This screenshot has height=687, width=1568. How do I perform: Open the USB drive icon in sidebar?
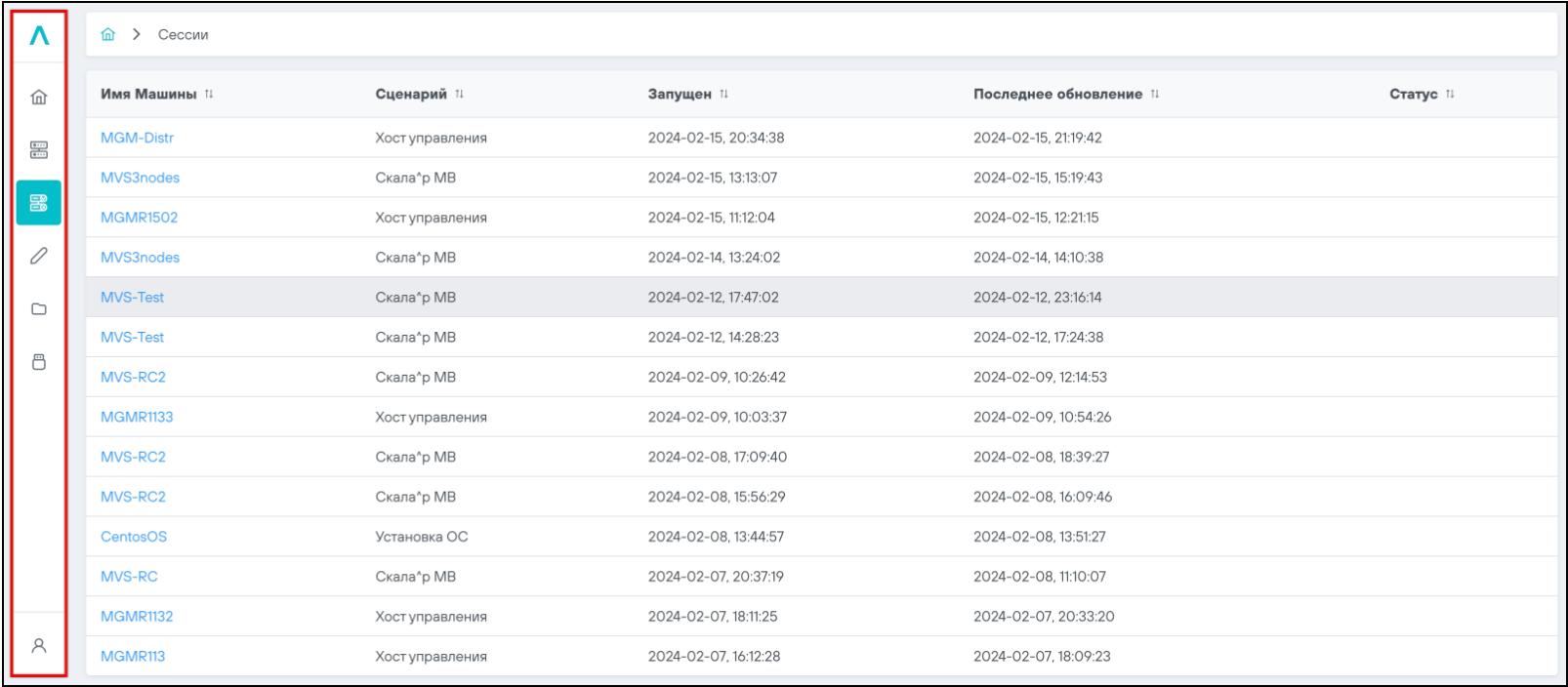click(x=39, y=362)
